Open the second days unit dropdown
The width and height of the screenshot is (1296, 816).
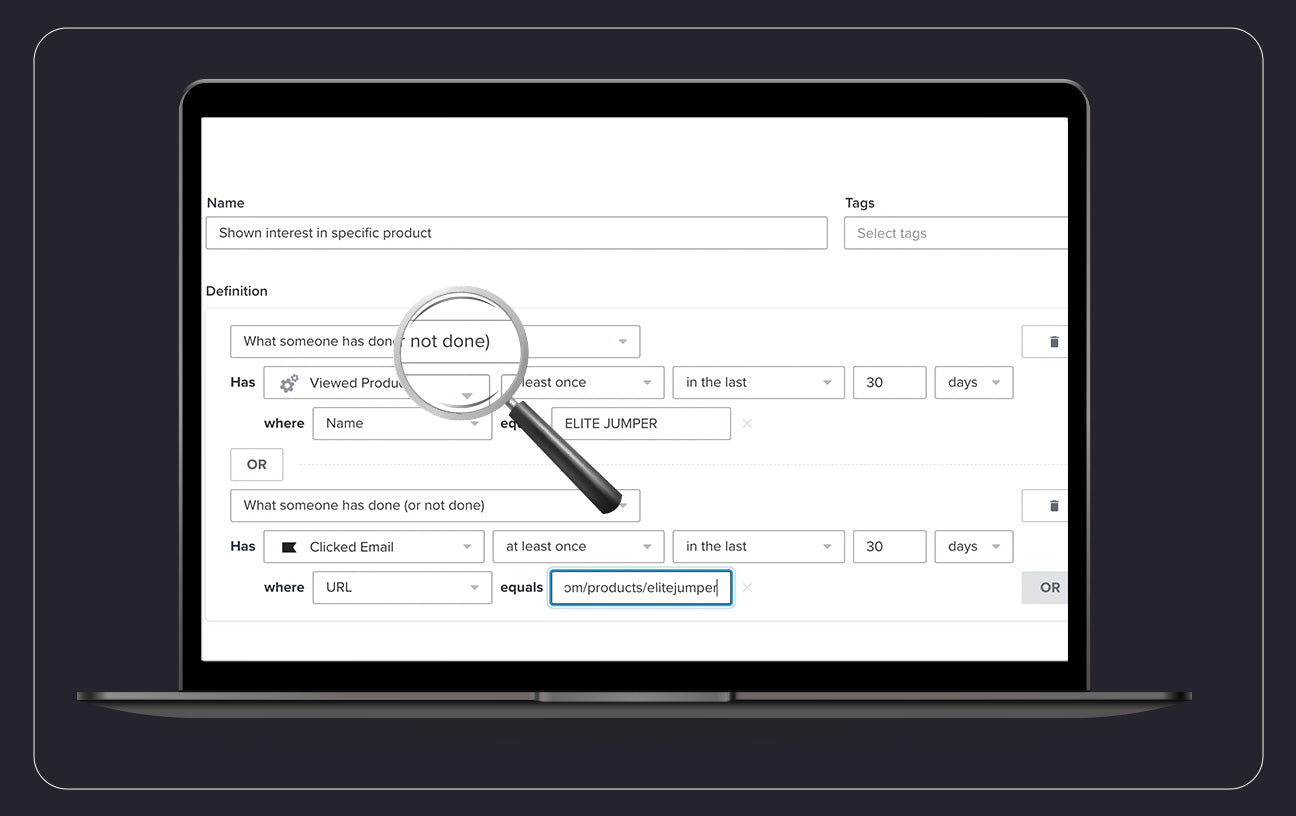tap(973, 547)
